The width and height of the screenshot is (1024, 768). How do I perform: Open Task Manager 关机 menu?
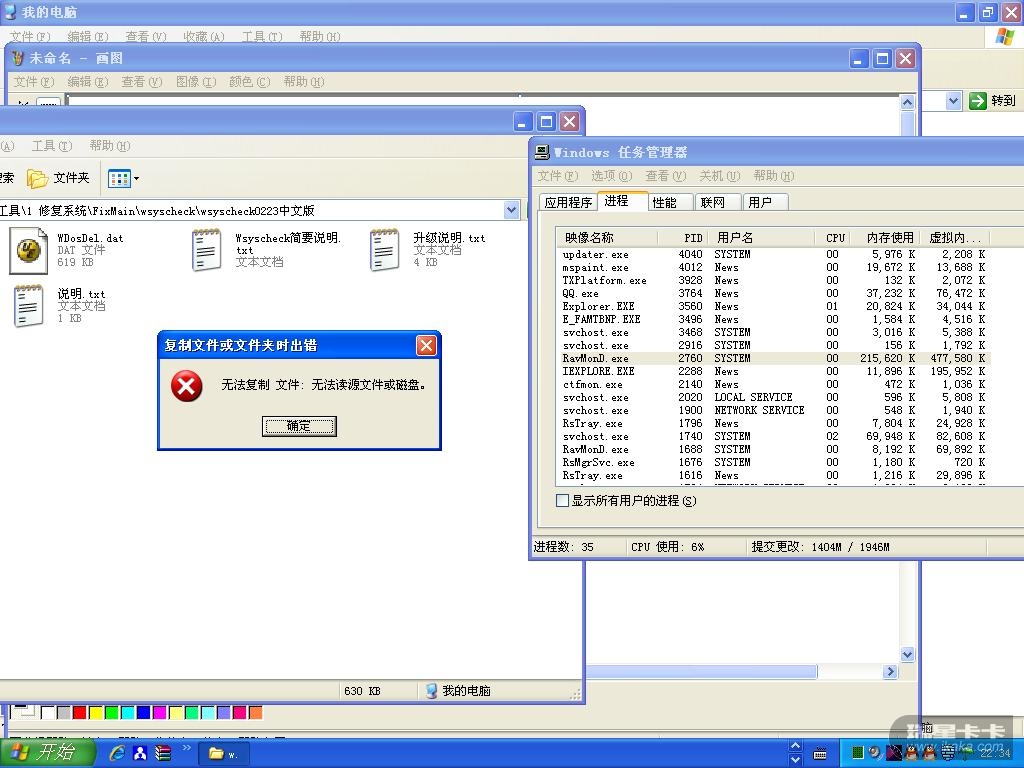pyautogui.click(x=719, y=176)
